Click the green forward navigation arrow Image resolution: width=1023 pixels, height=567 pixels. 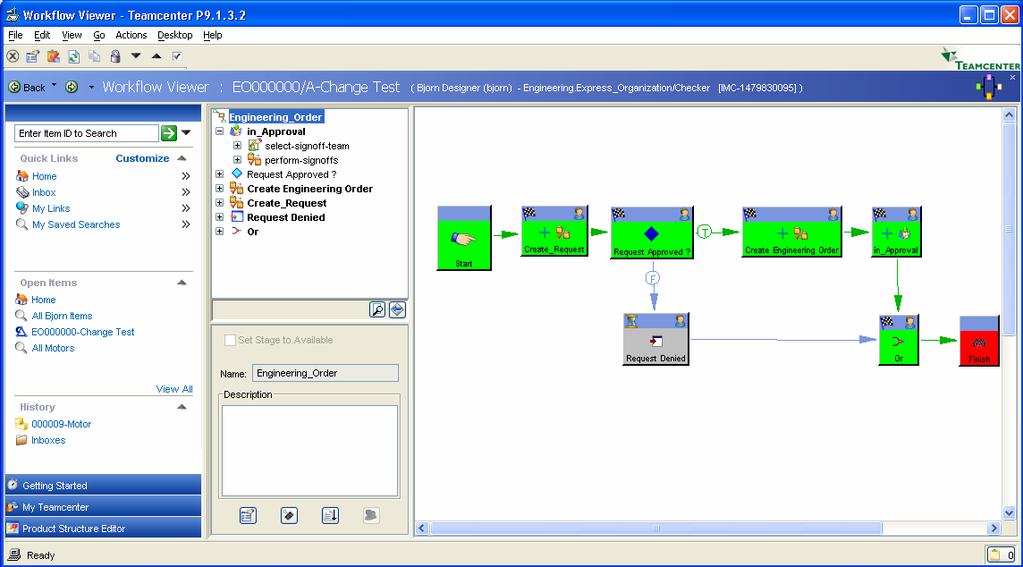72,87
